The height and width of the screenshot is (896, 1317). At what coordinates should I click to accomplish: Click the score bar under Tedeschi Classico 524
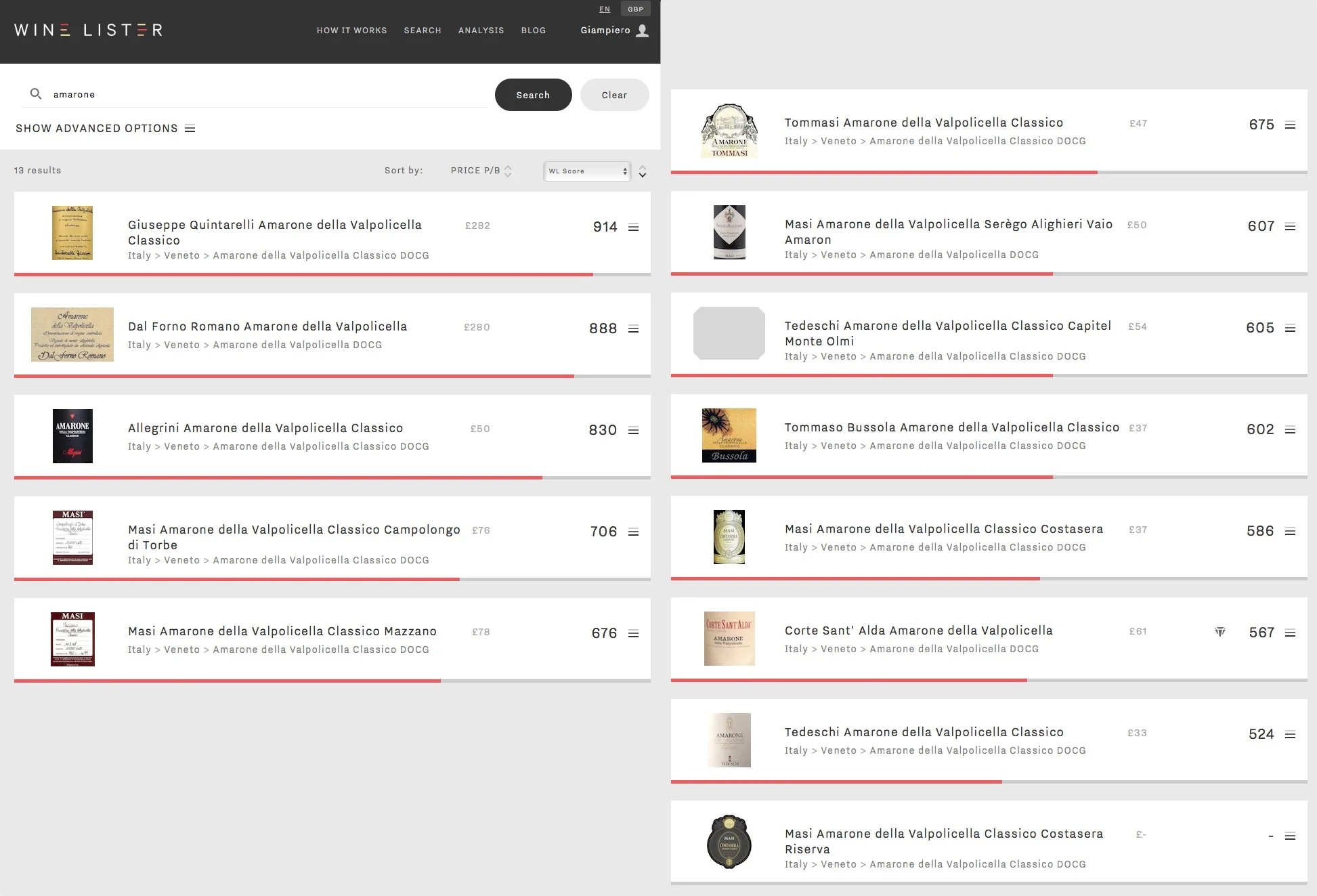pos(989,782)
